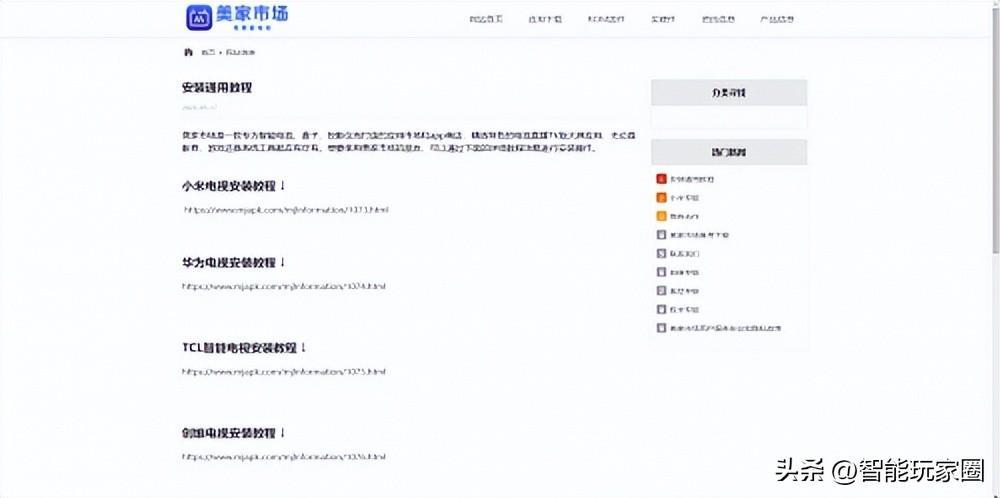Open the mjapk.com link ending 1375.html
1000x498 pixels.
coord(284,371)
